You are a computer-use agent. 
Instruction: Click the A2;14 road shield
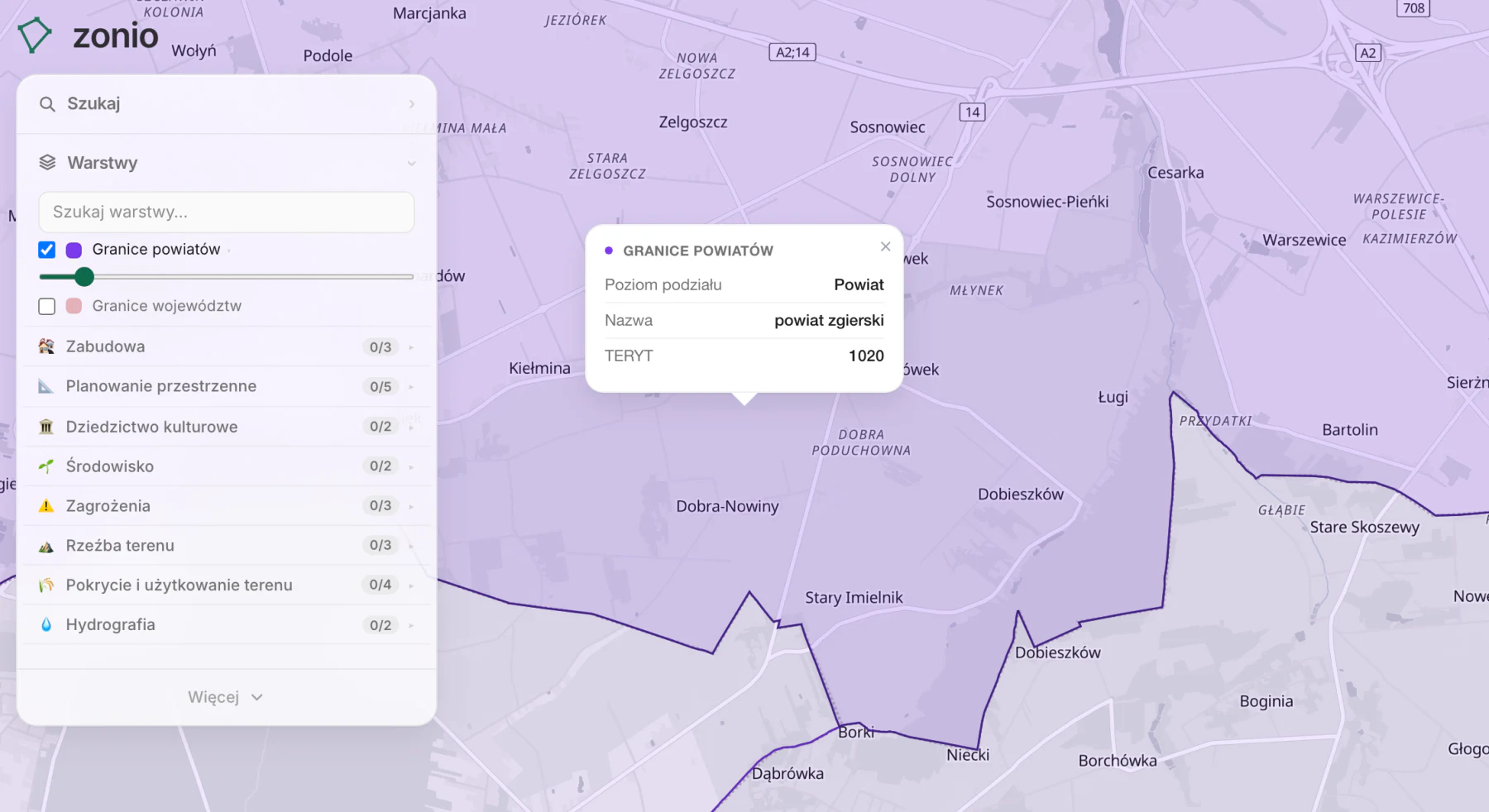792,52
